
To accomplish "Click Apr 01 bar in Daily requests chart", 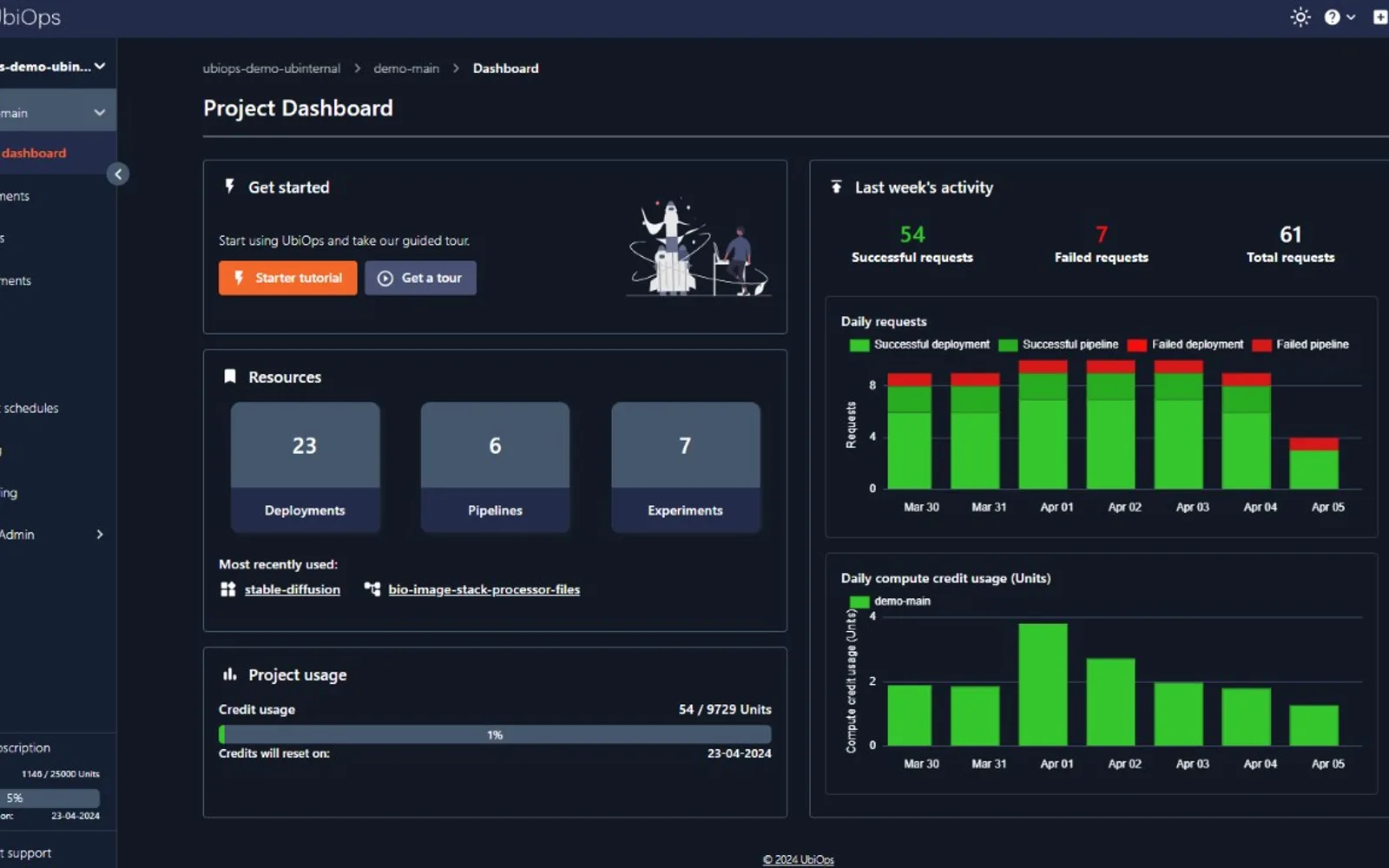I will pyautogui.click(x=1043, y=424).
